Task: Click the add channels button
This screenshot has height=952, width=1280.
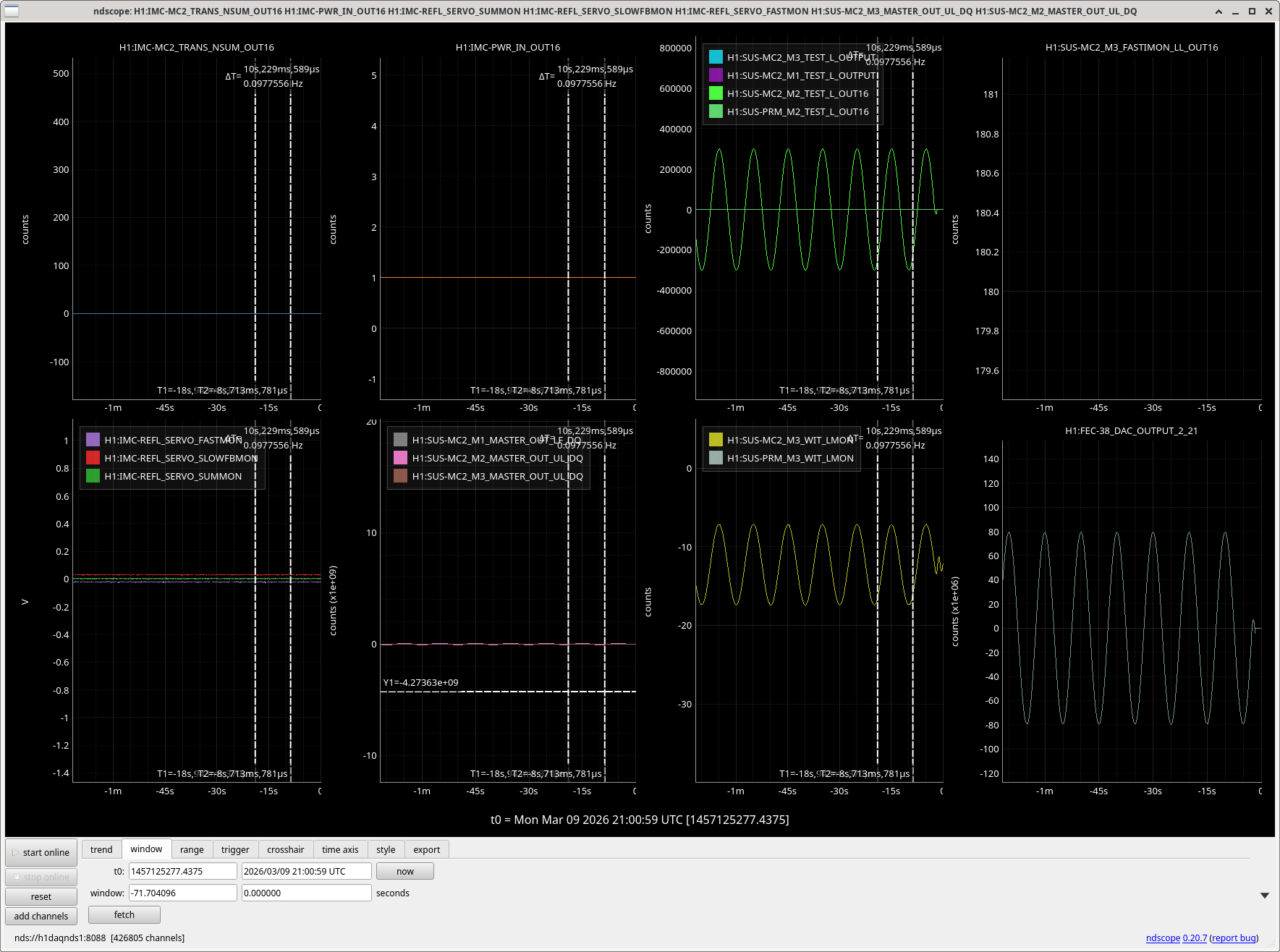Action: 41,916
